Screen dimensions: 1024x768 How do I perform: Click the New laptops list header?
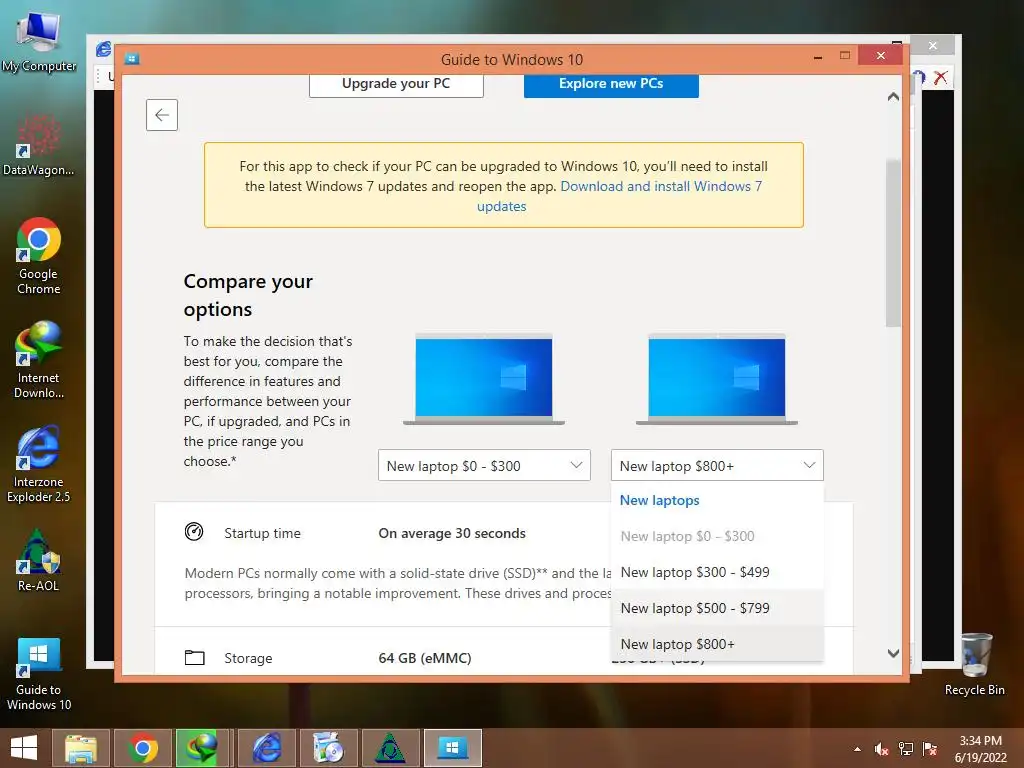(659, 500)
